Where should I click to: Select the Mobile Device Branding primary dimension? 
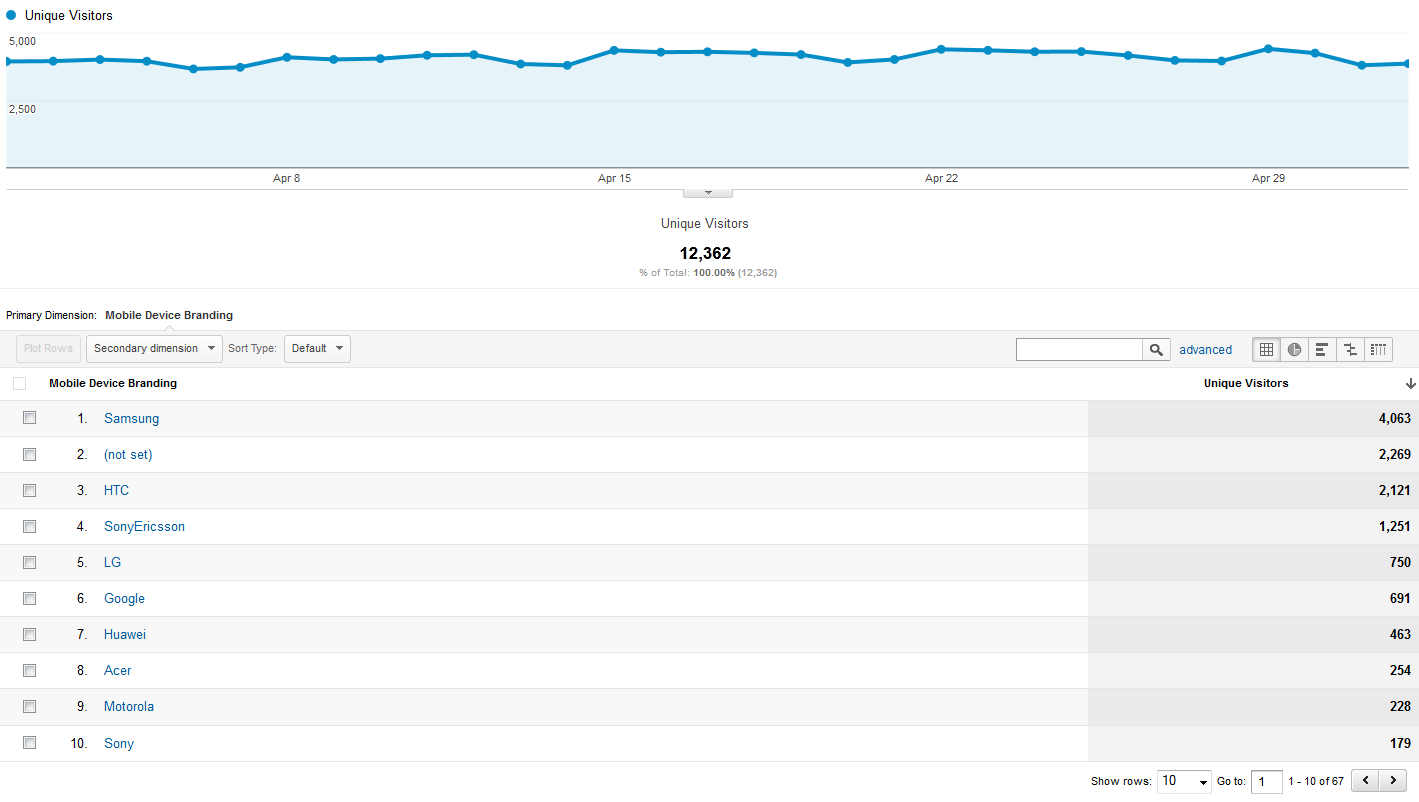pyautogui.click(x=169, y=315)
